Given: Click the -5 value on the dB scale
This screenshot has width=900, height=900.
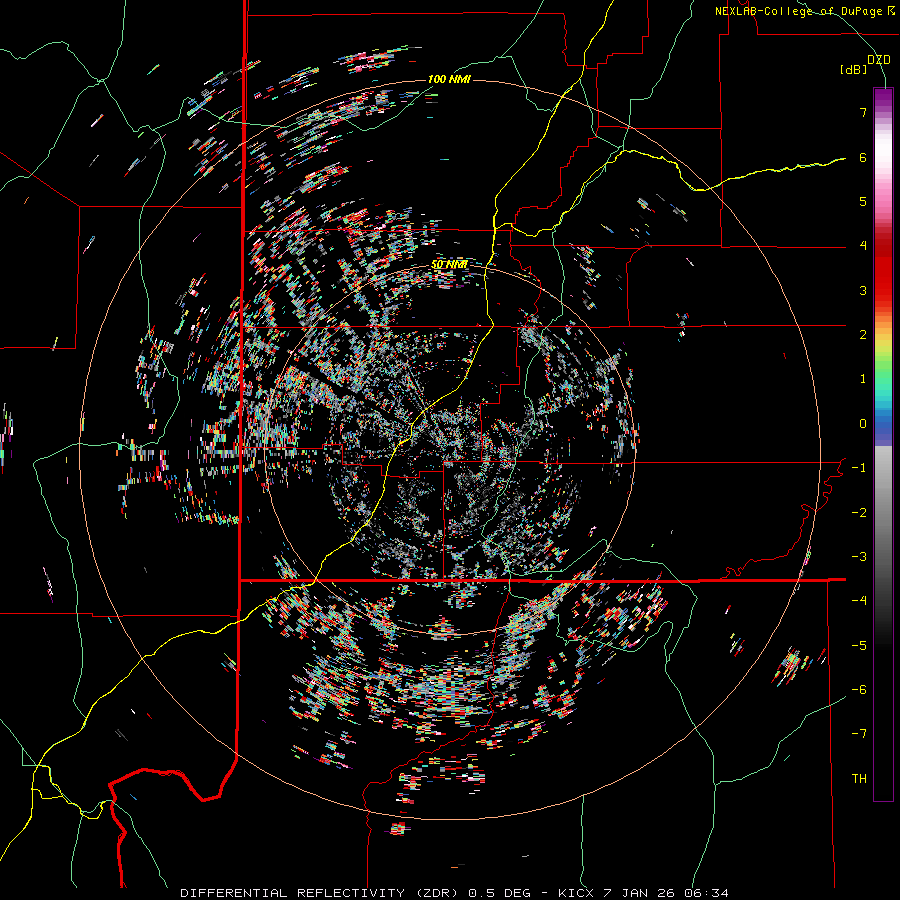Looking at the screenshot, I should (859, 646).
